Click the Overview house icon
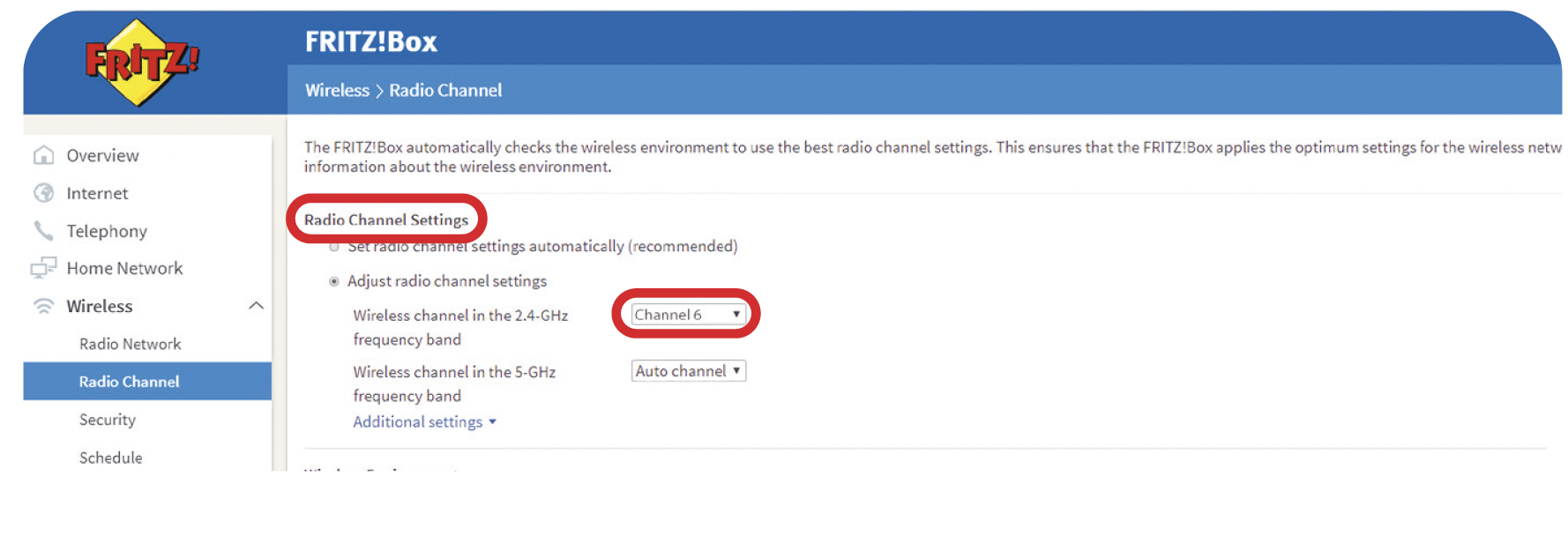 click(43, 156)
